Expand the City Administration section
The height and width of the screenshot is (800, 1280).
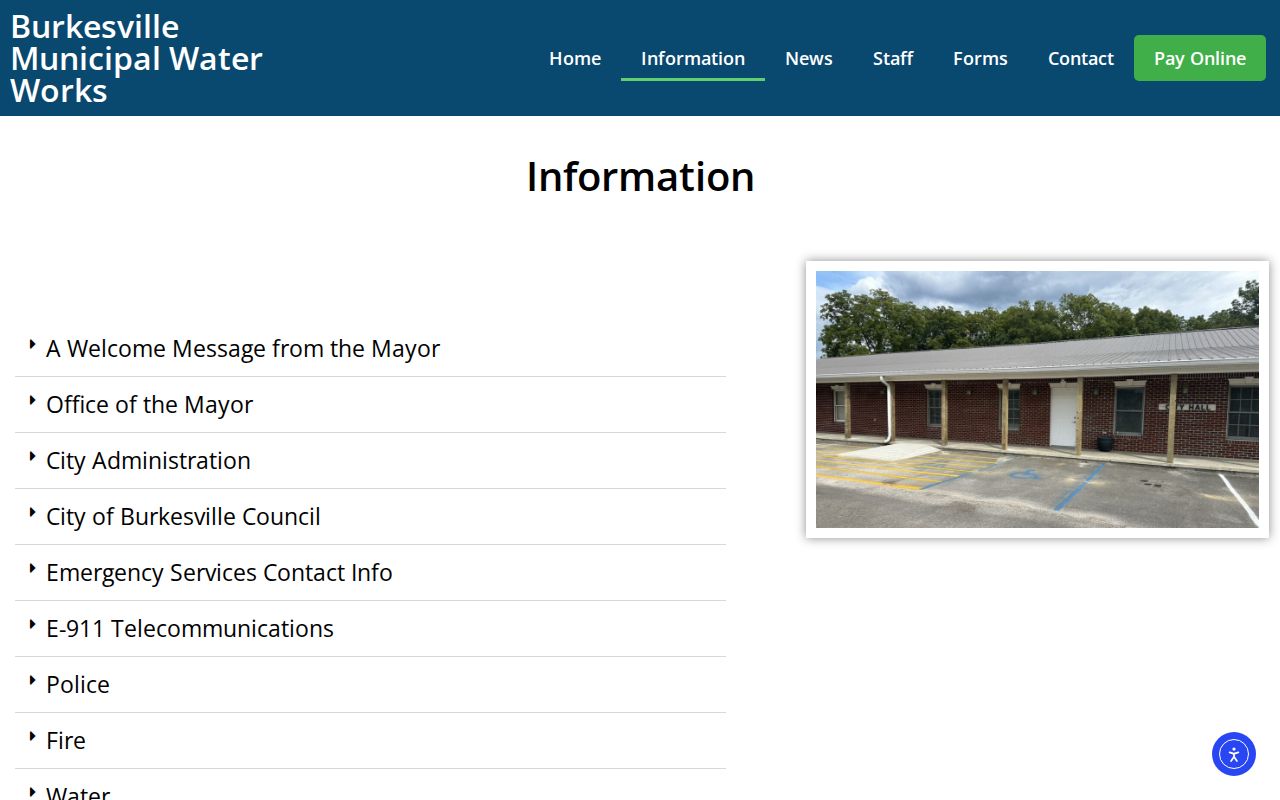tap(370, 461)
